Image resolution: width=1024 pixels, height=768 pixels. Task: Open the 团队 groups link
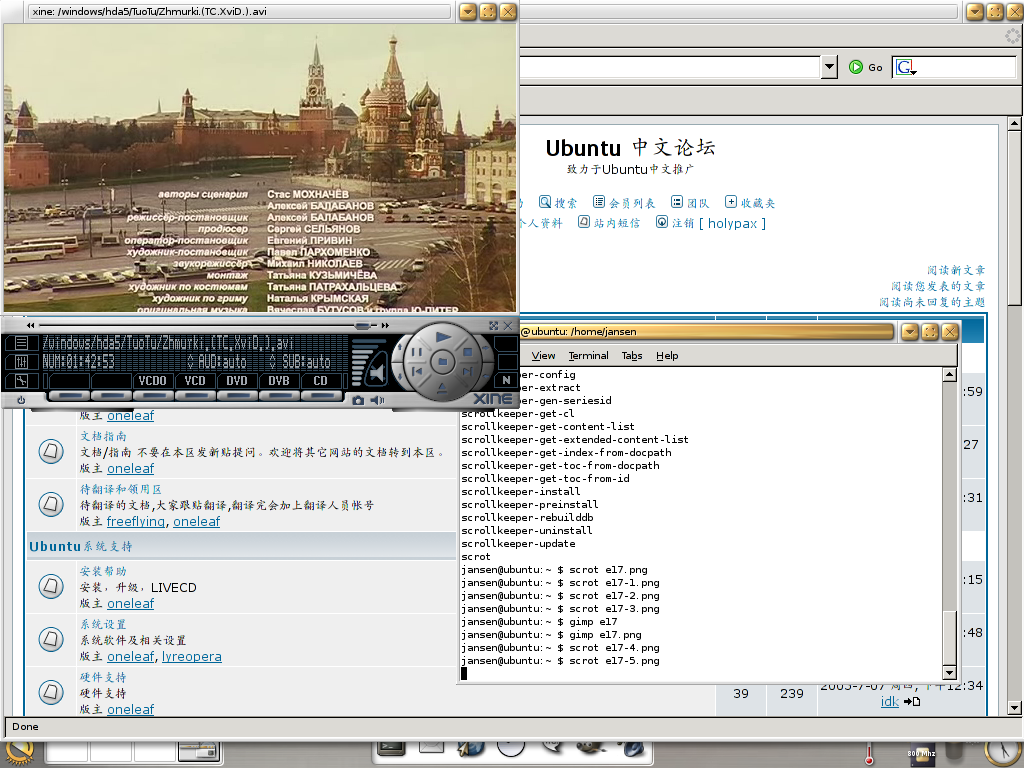click(690, 202)
